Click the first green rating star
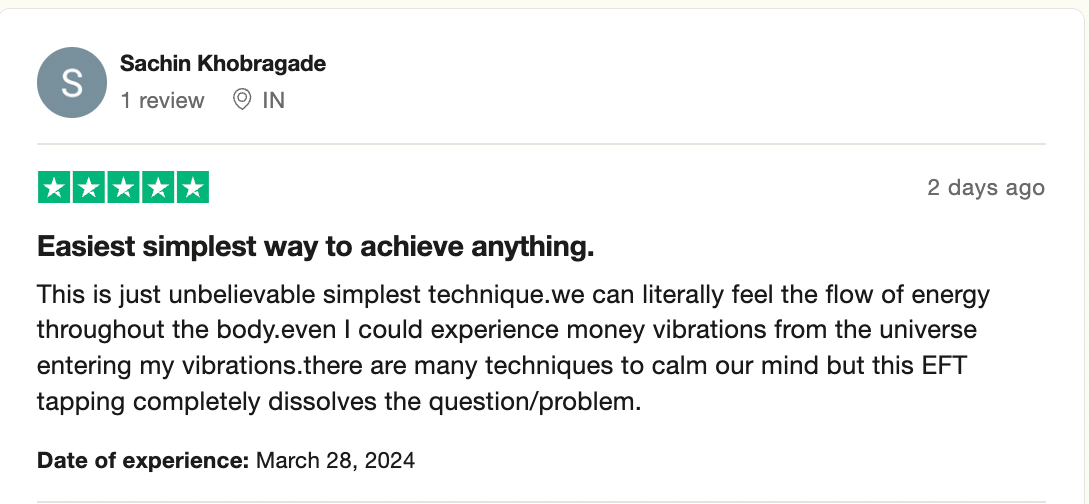 pyautogui.click(x=55, y=187)
